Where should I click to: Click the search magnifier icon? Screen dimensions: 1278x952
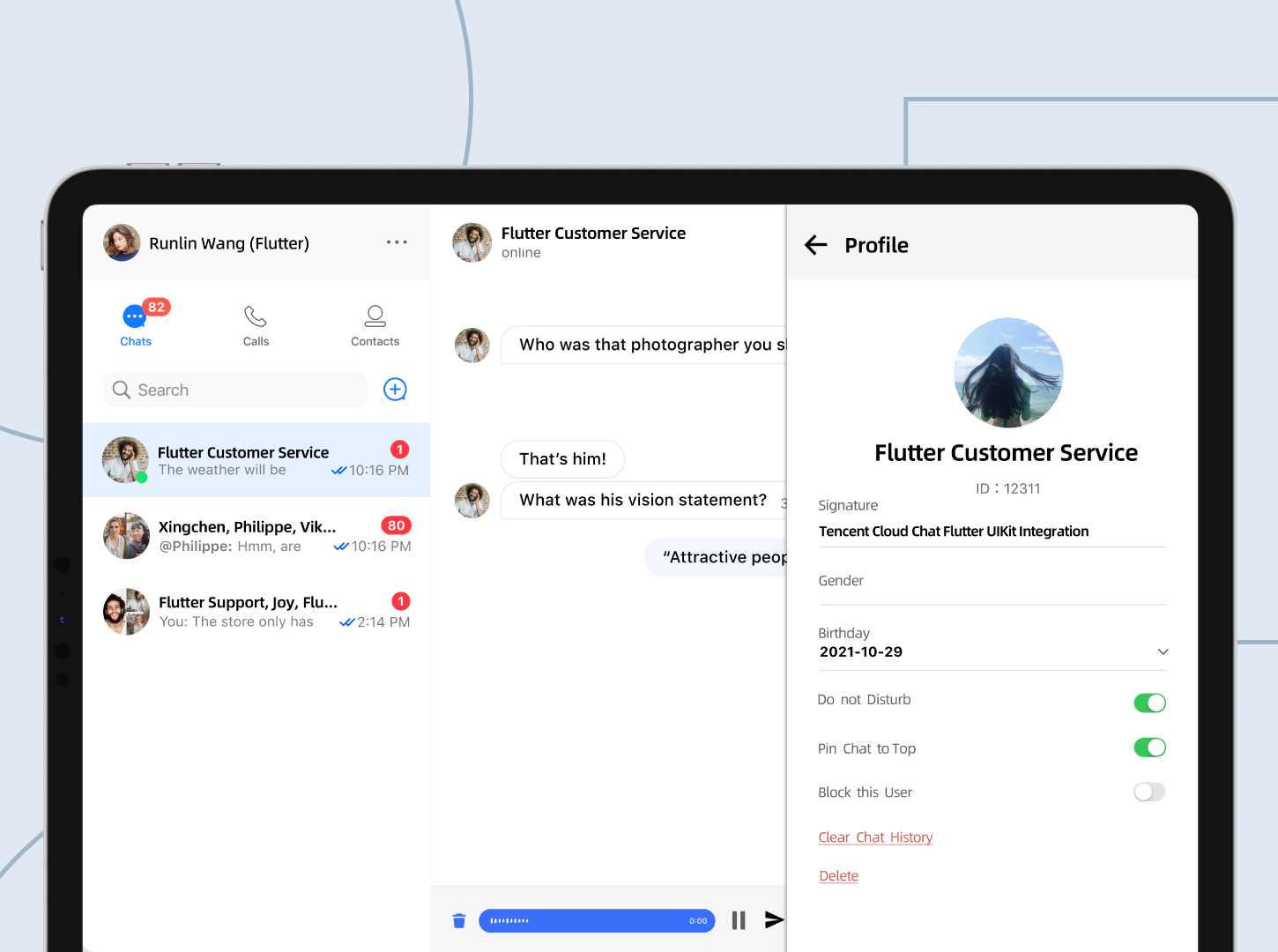[x=122, y=390]
